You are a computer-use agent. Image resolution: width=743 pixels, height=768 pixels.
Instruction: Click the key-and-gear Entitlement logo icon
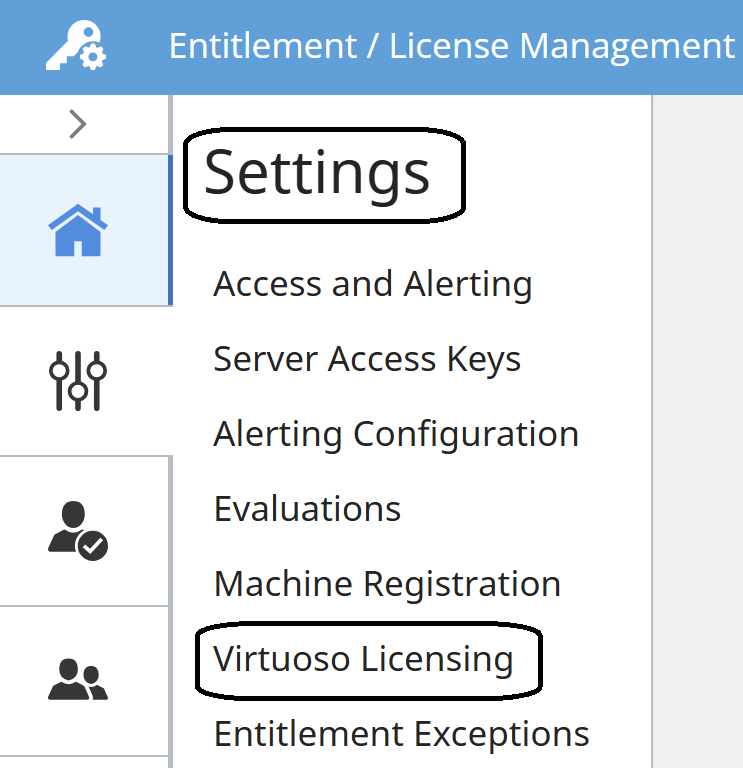tap(76, 47)
